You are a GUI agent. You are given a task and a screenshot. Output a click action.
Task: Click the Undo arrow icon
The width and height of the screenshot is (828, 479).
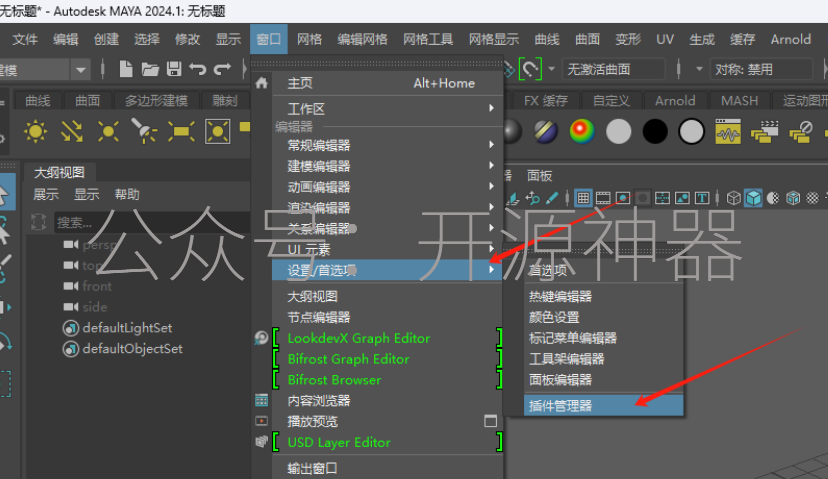click(x=197, y=69)
